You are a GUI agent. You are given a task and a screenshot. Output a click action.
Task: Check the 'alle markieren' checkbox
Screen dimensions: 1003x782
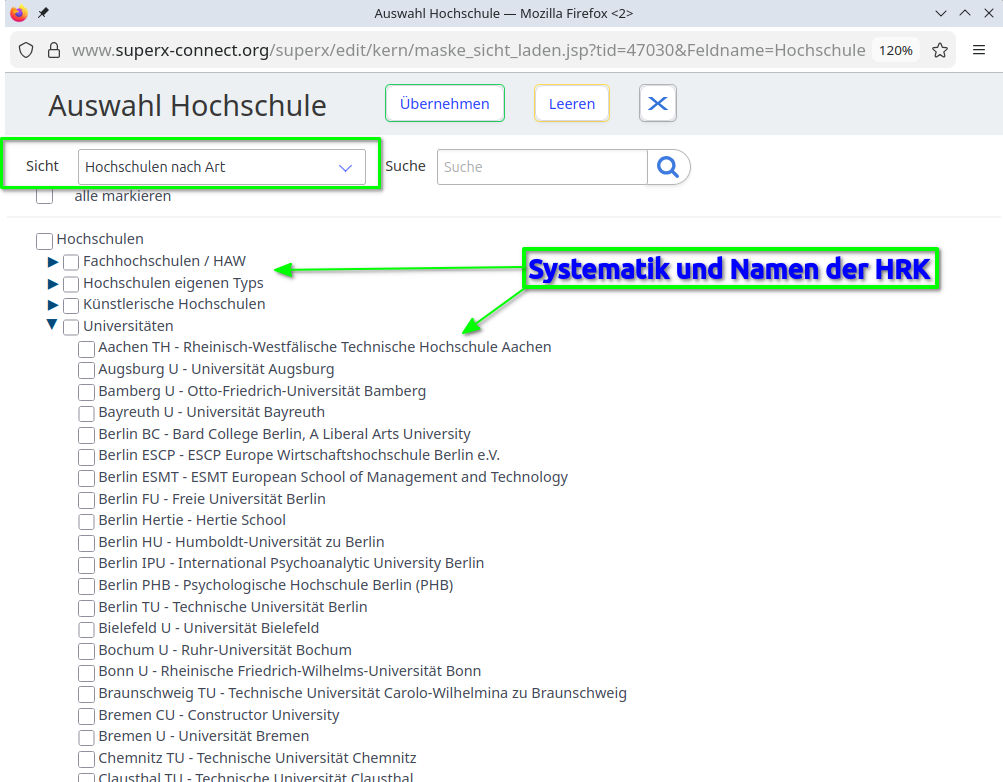point(45,196)
